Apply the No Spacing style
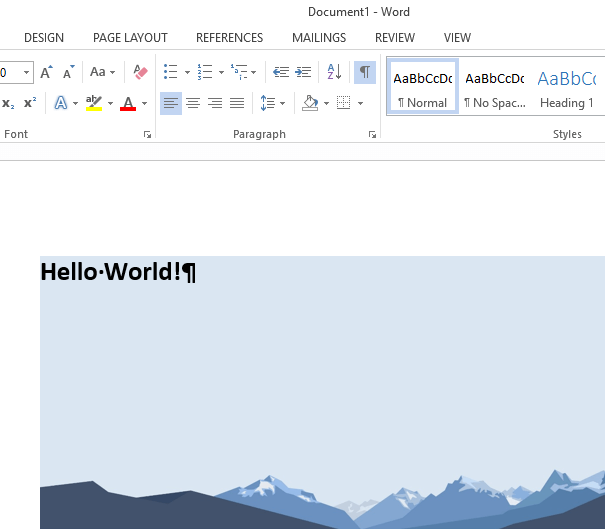 coord(495,87)
